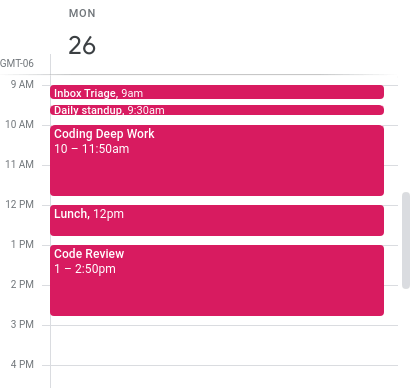Click the 12 PM time label
413x388 pixels.
[19, 204]
